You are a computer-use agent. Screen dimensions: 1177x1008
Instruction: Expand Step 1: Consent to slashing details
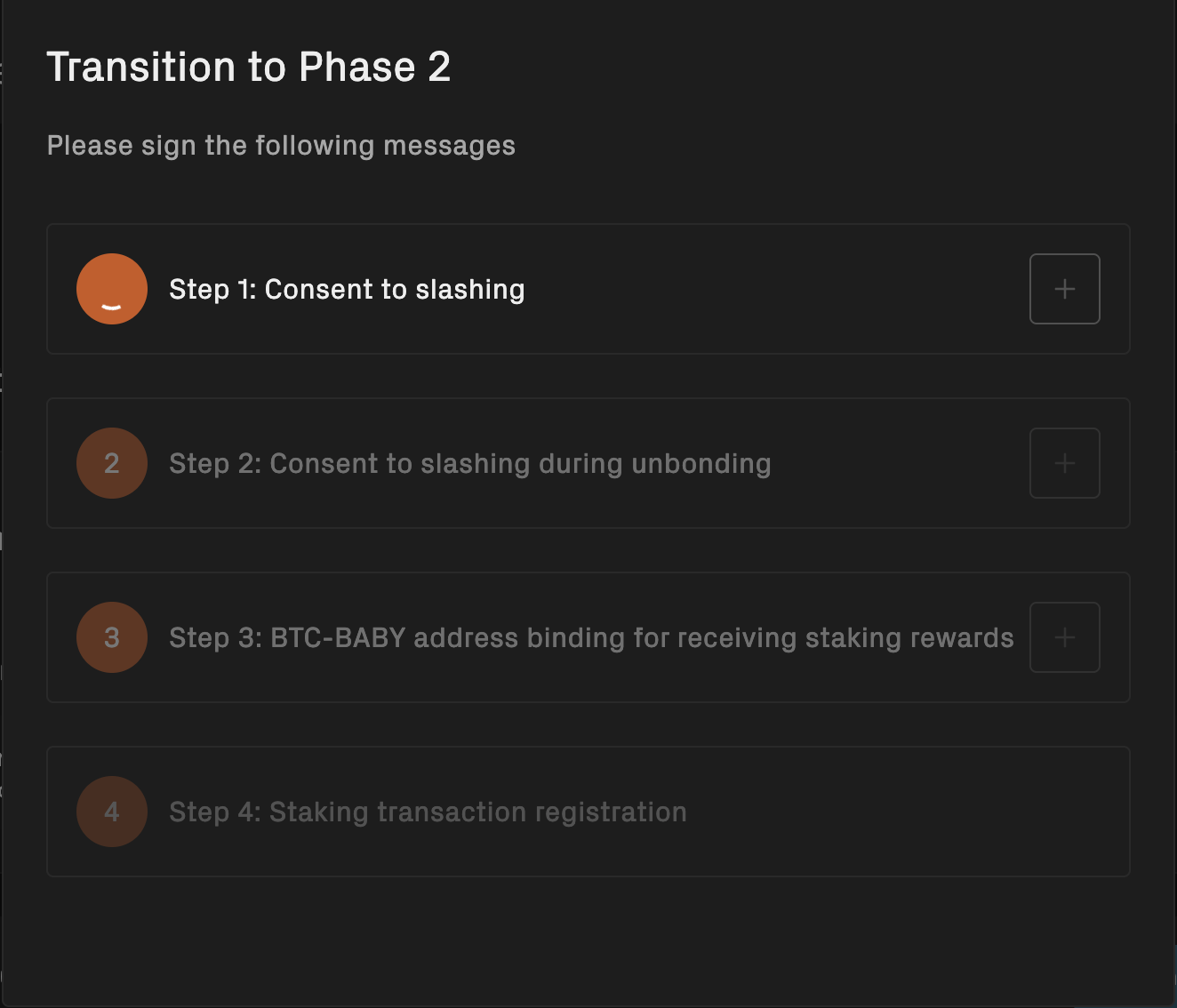point(1064,289)
